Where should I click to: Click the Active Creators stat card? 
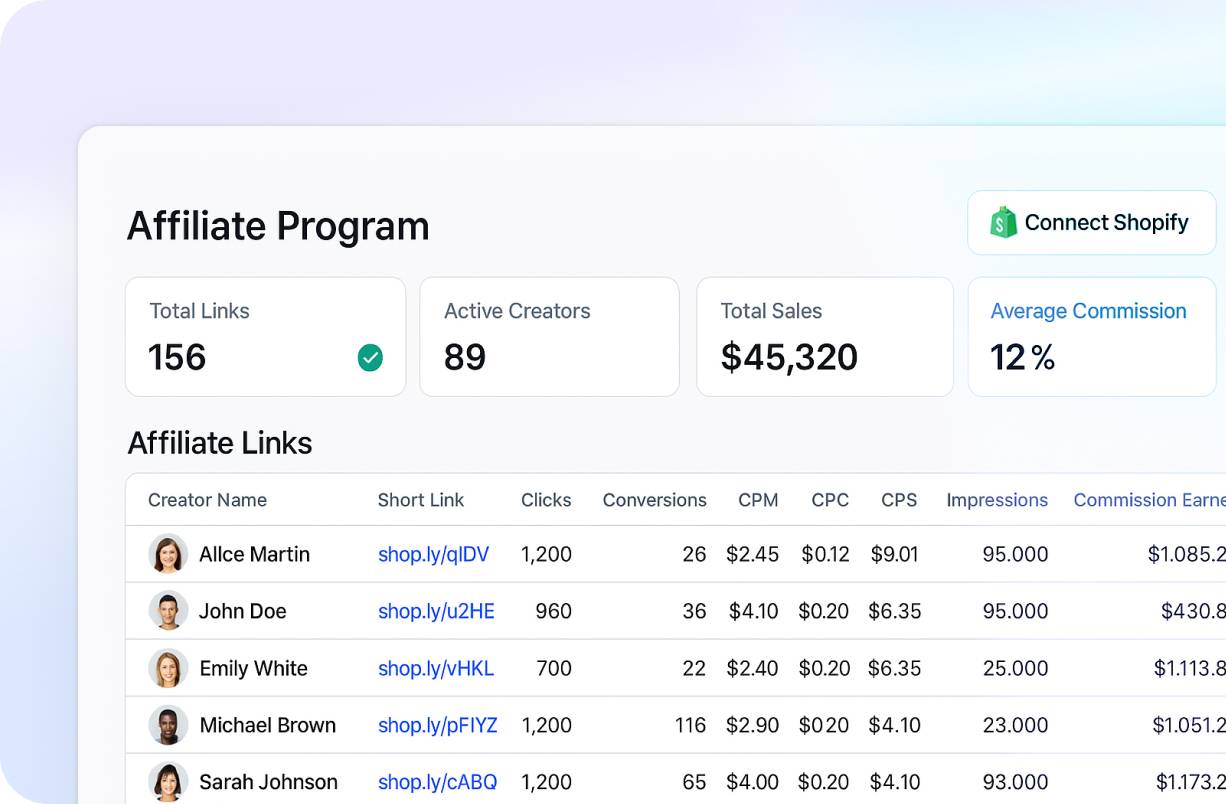coord(549,337)
